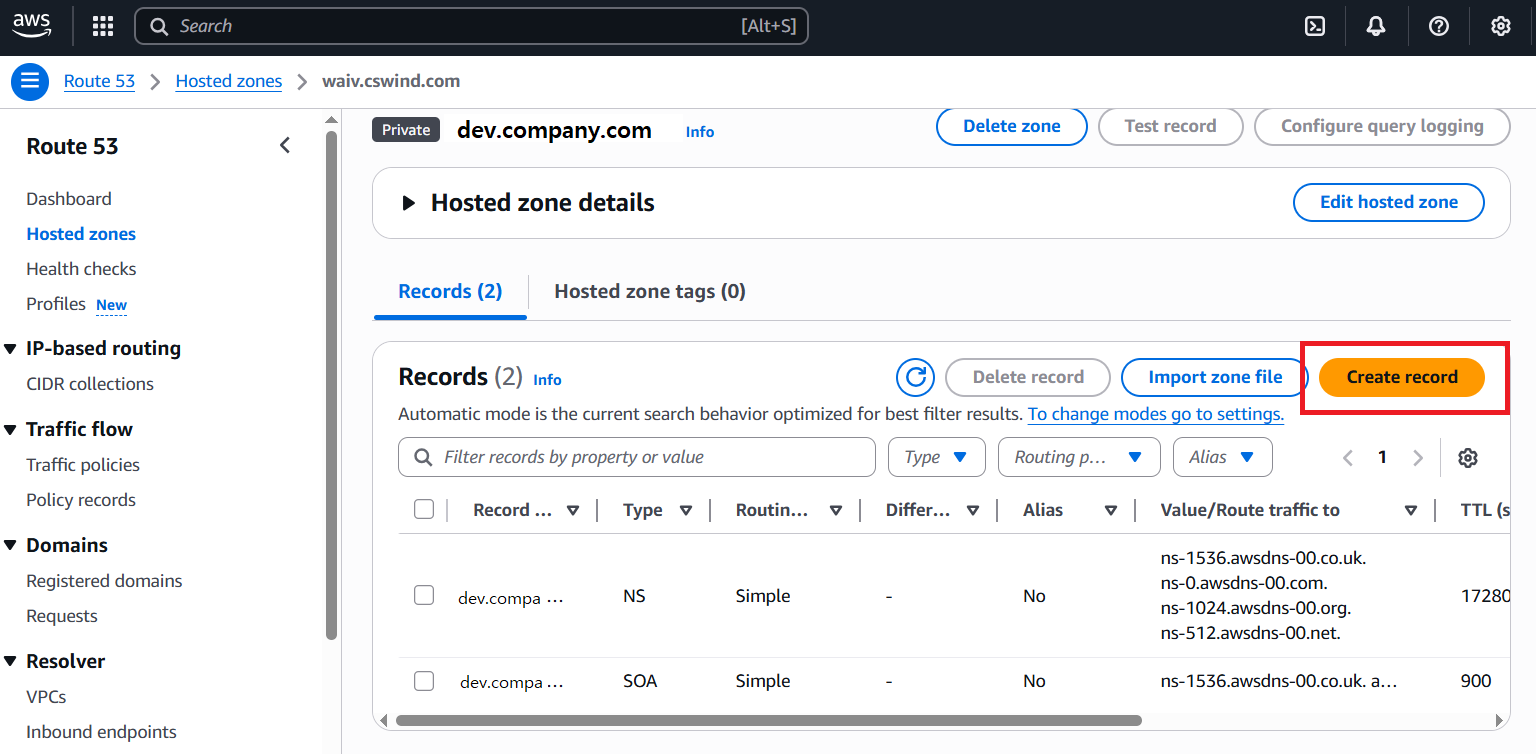
Task: Check the SOA record row checkbox
Action: point(424,681)
